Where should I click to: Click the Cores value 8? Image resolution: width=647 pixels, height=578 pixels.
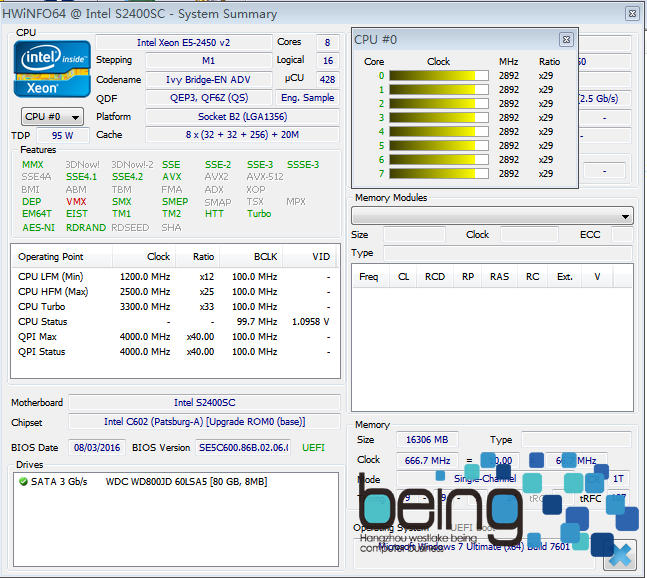click(x=328, y=42)
